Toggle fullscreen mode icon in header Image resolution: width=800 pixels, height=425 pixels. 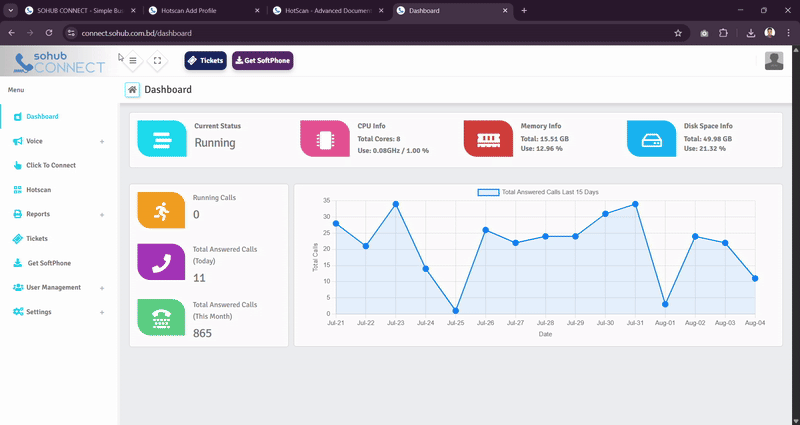tap(157, 61)
